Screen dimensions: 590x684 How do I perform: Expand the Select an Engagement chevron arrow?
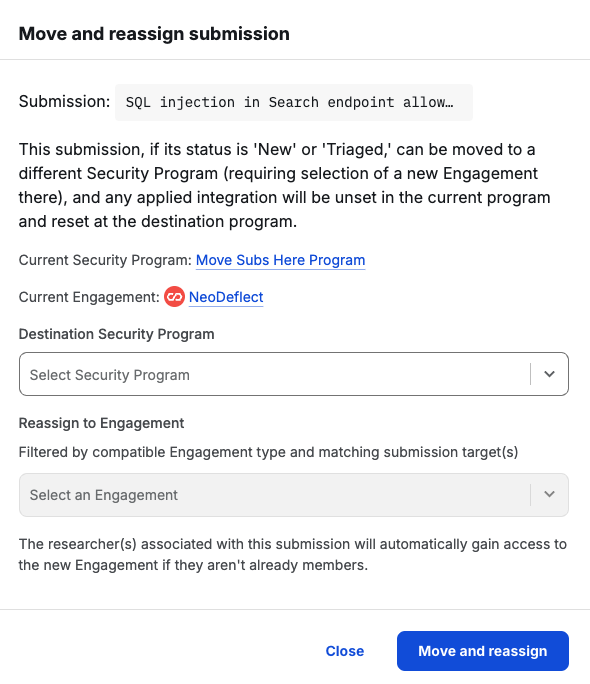coord(549,495)
